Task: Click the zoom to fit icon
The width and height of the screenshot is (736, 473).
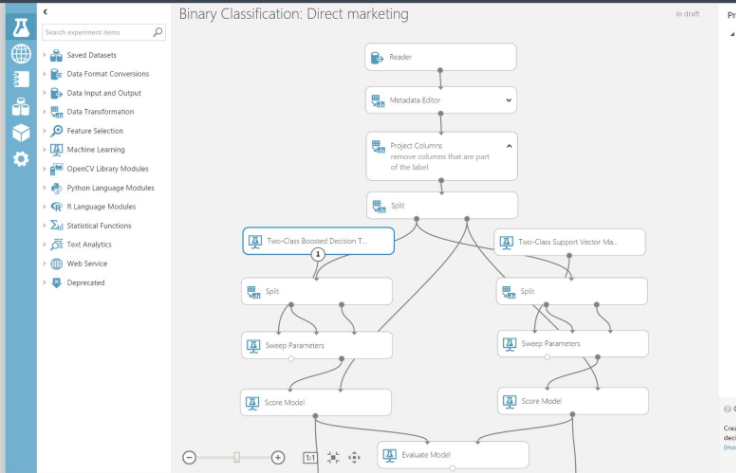Action: tap(333, 457)
